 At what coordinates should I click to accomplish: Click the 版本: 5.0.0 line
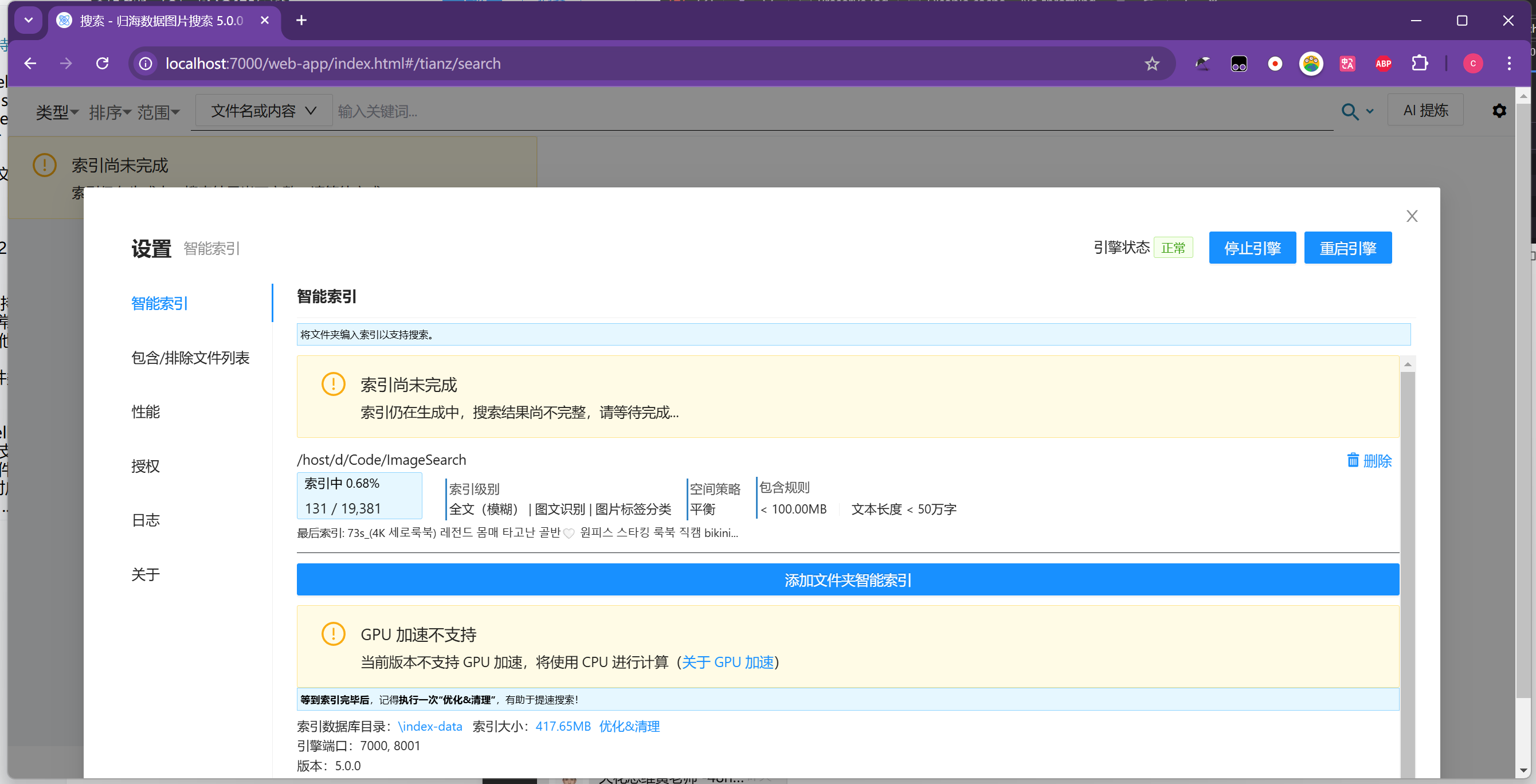[x=328, y=766]
